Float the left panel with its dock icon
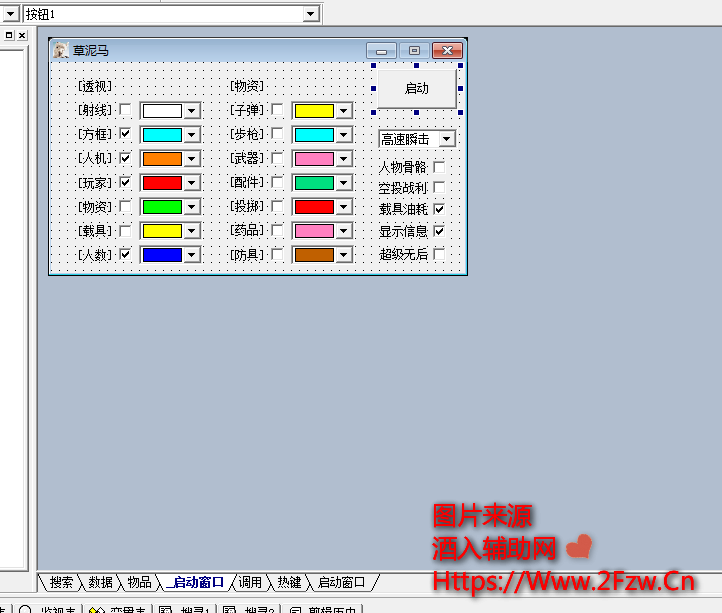722x613 pixels. tap(9, 35)
